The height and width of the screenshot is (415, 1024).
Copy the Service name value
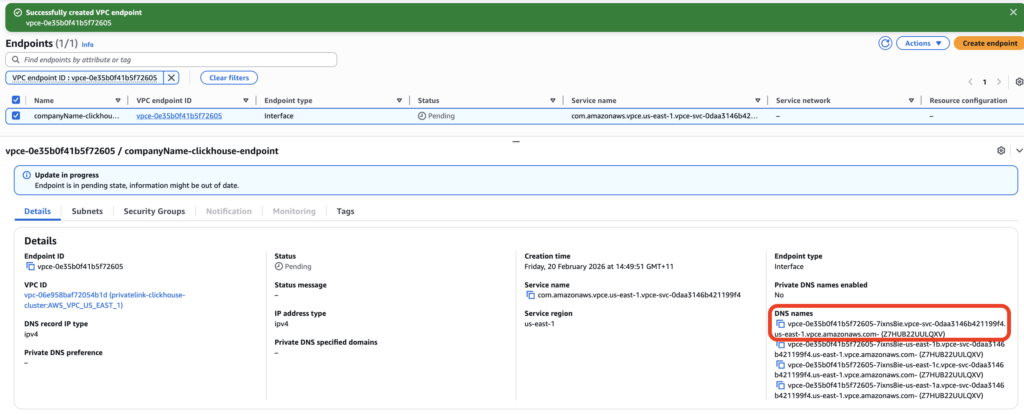(x=530, y=295)
